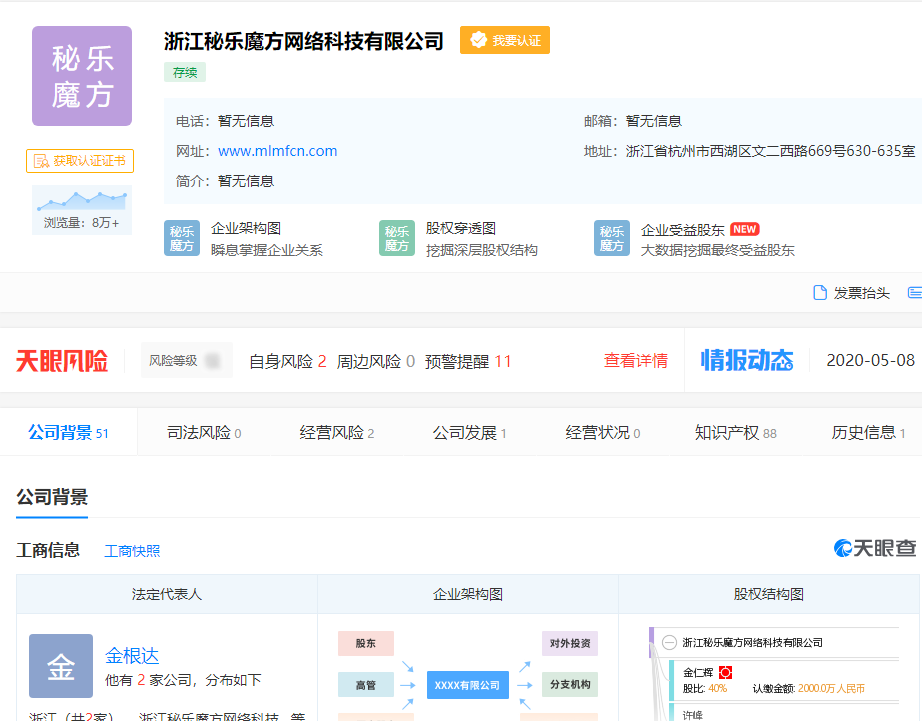Click the 金 avatar of legal representative
The image size is (922, 721).
[61, 666]
